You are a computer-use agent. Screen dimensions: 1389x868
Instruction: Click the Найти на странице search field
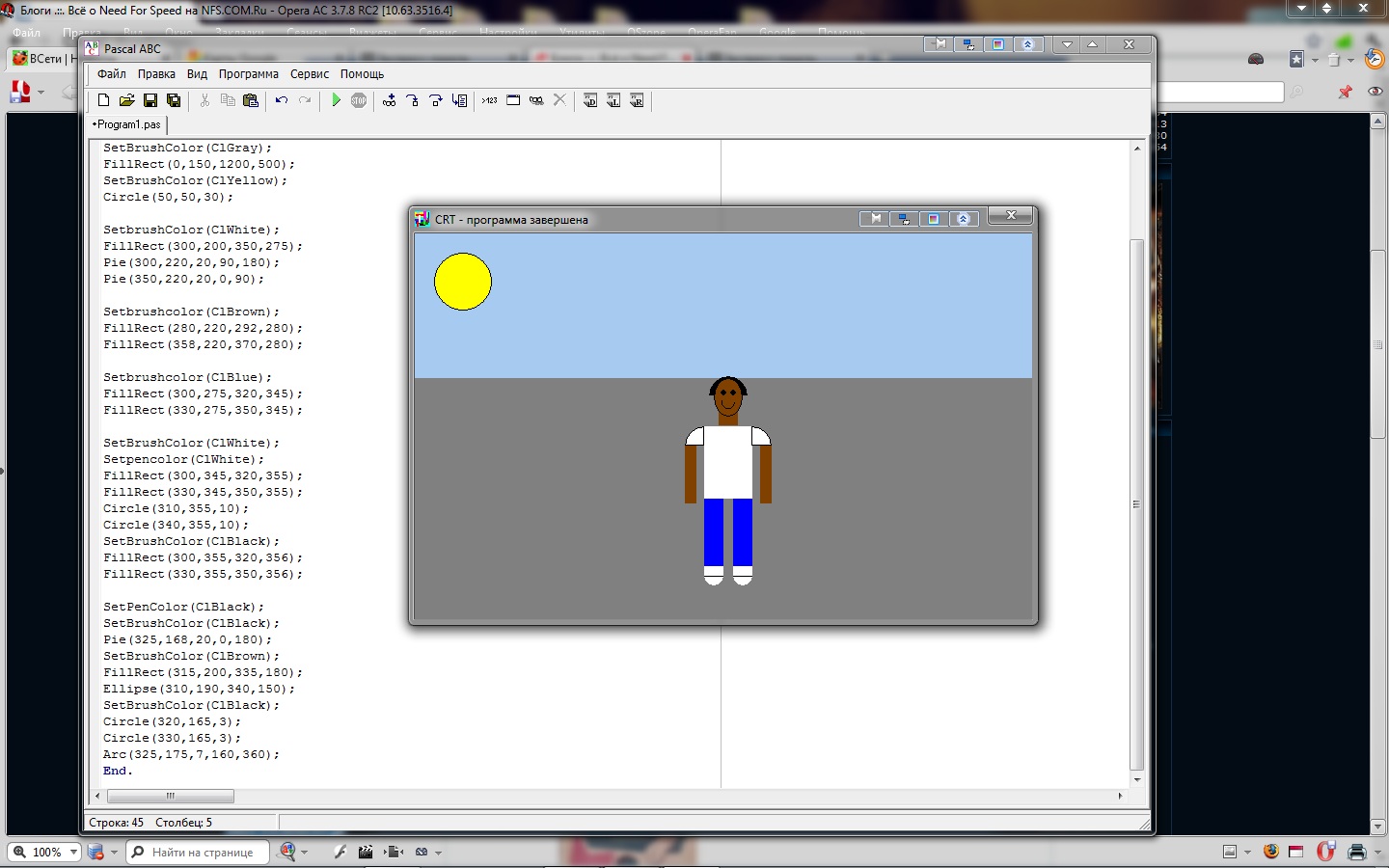(204, 852)
